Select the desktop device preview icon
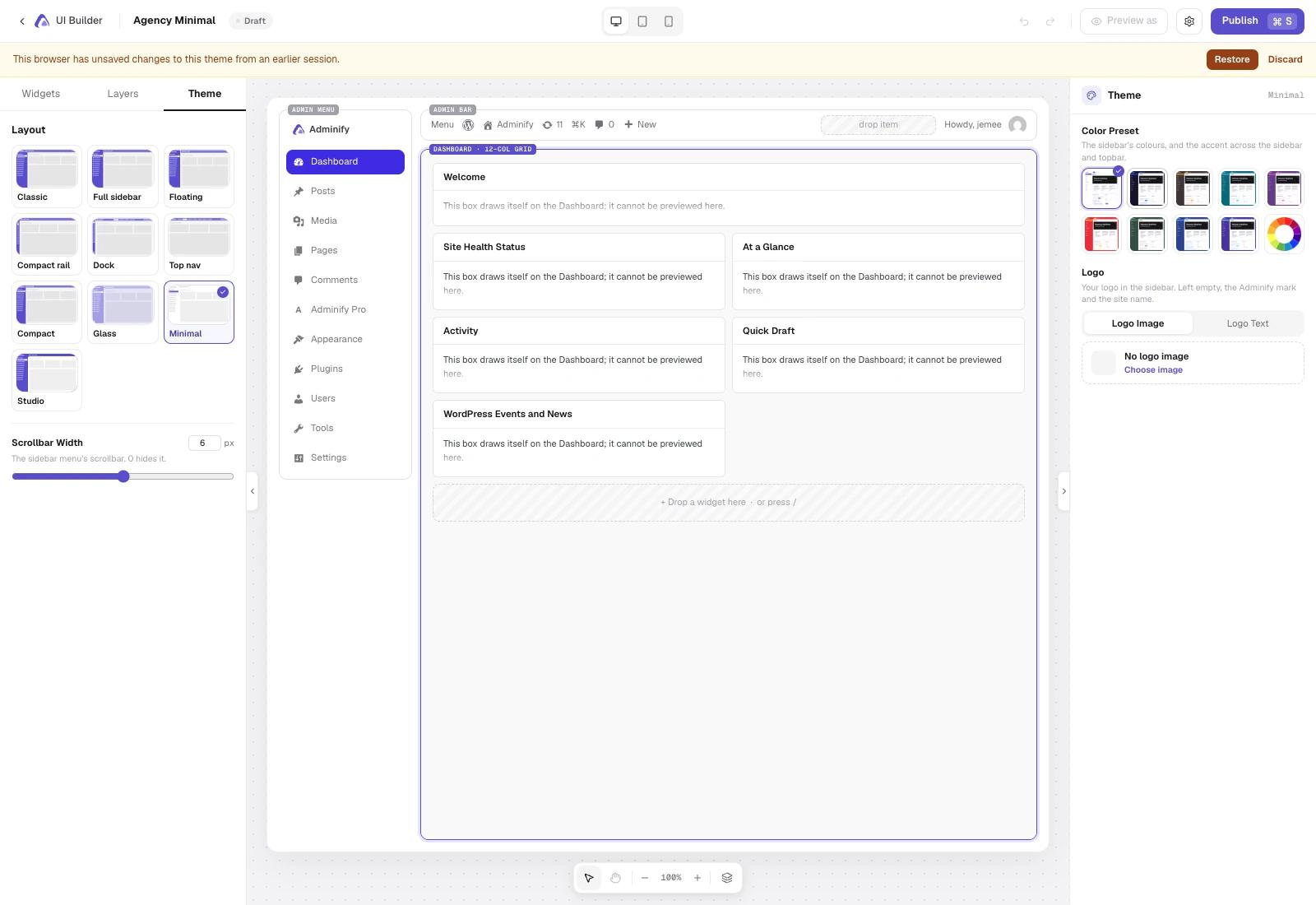The image size is (1316, 905). point(616,21)
